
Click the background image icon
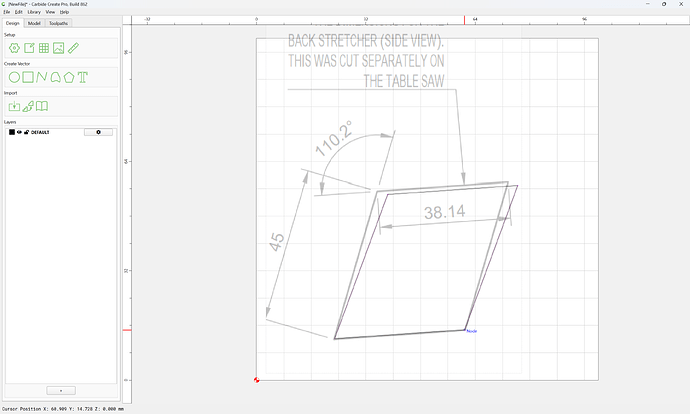click(59, 48)
